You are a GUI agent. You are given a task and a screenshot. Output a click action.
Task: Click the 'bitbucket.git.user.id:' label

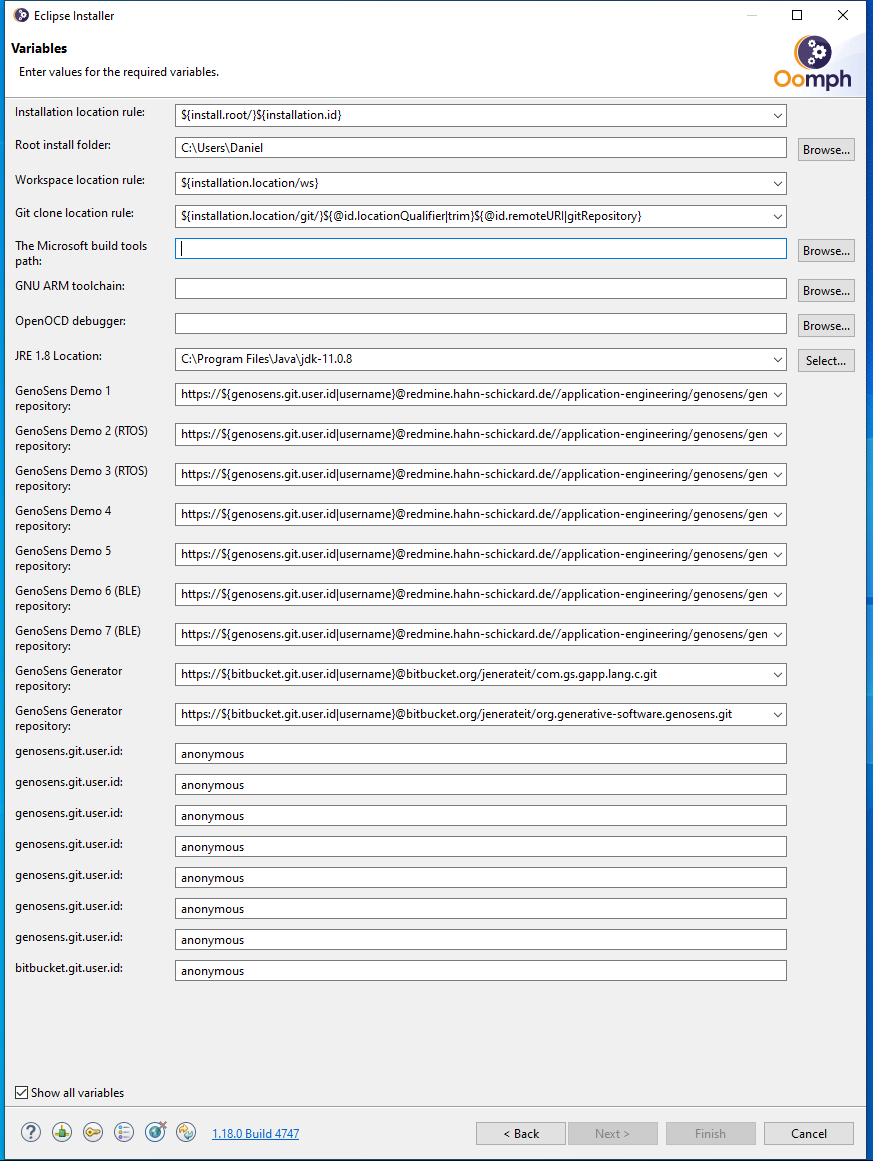(x=69, y=968)
